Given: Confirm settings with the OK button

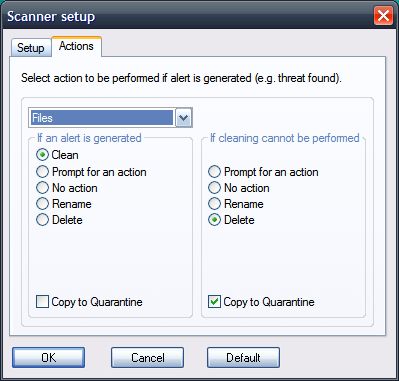Looking at the screenshot, I should pos(49,358).
